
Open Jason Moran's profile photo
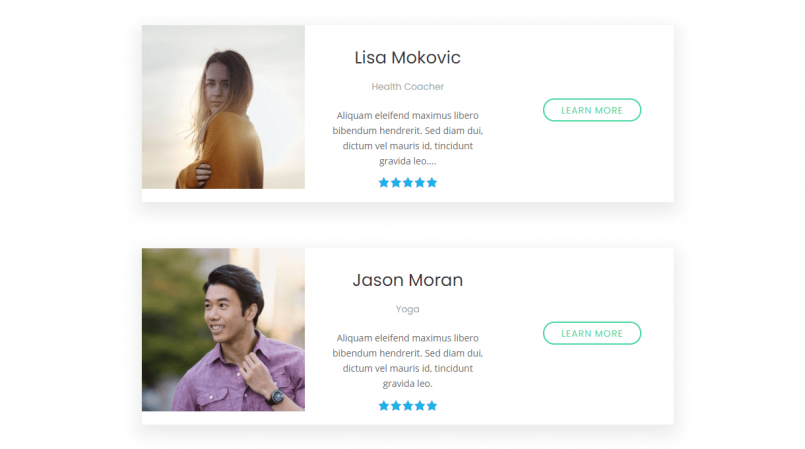click(223, 330)
